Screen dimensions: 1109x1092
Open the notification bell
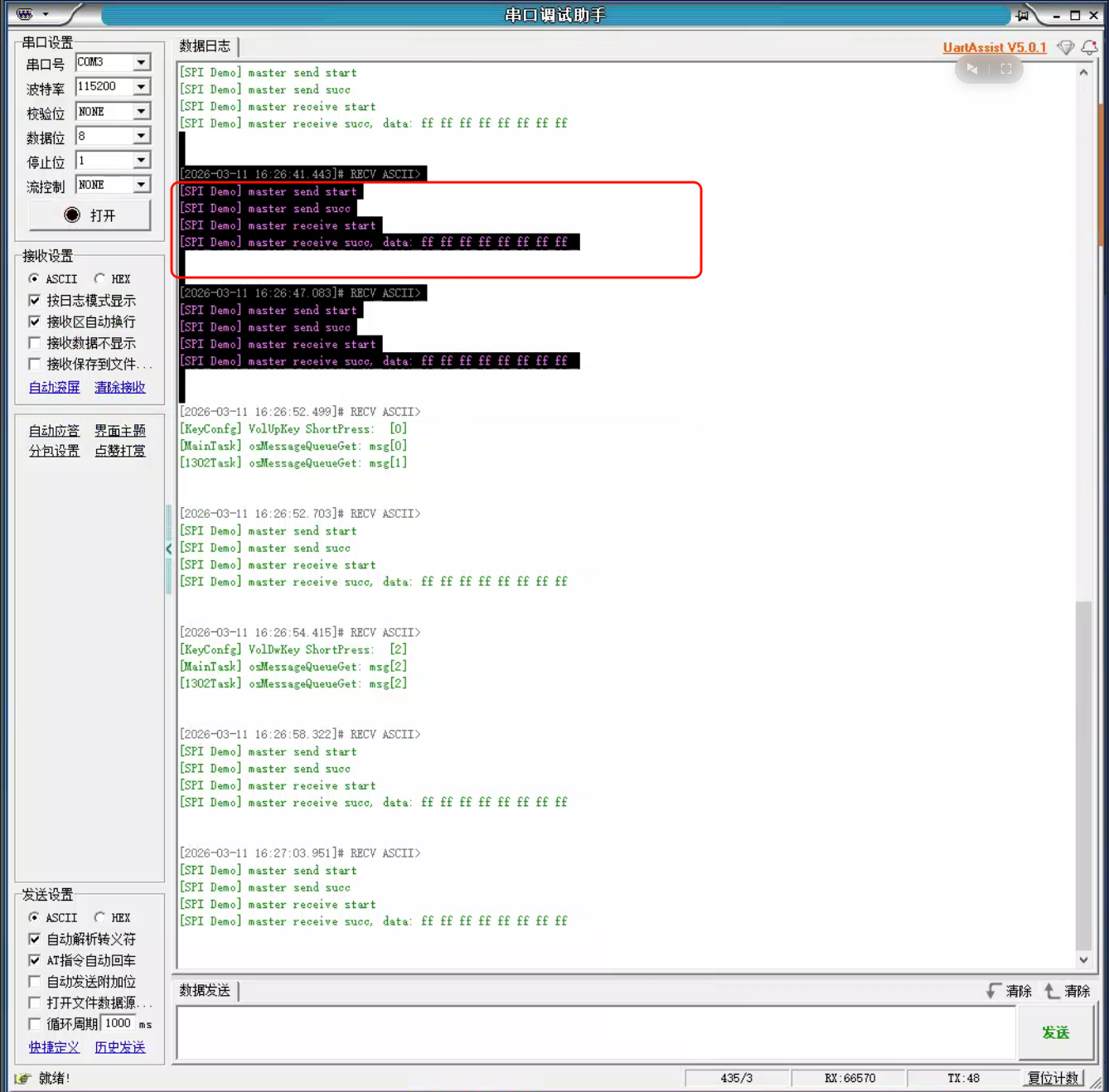tap(1089, 48)
